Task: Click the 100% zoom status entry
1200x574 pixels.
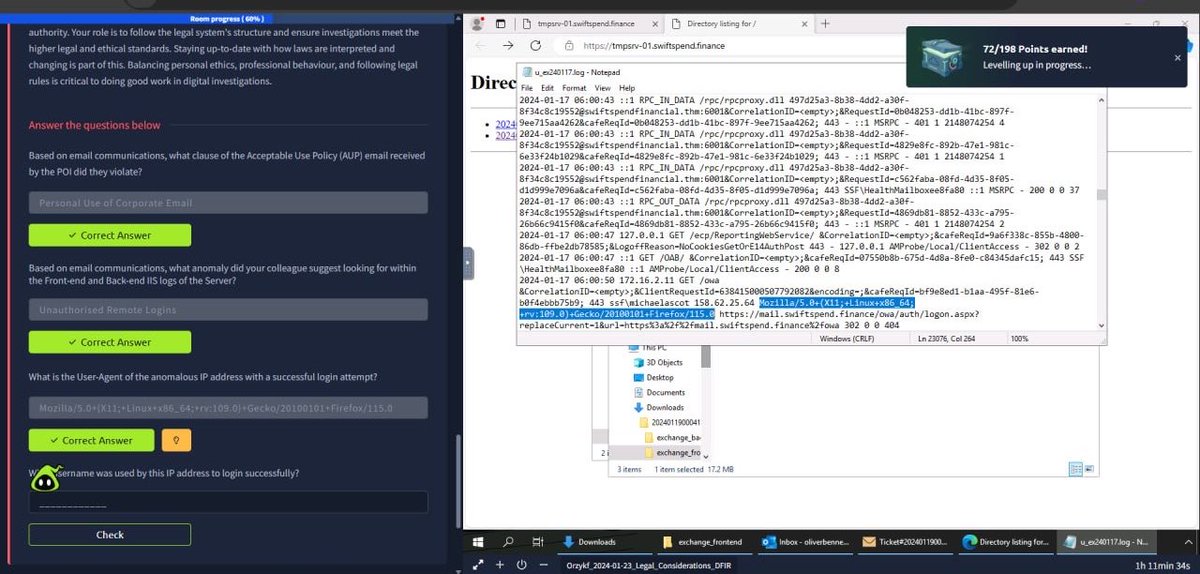Action: click(x=1019, y=339)
